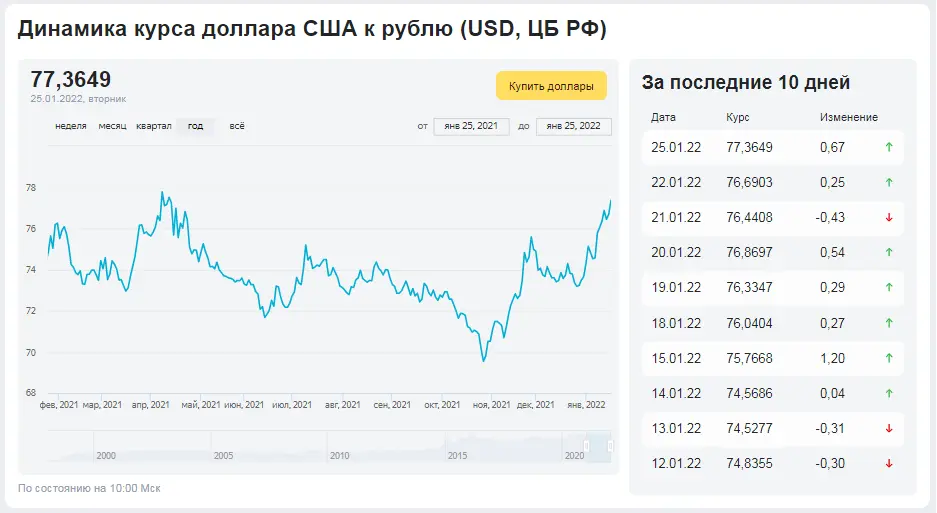Click the 'Купить доллары' button

point(551,86)
